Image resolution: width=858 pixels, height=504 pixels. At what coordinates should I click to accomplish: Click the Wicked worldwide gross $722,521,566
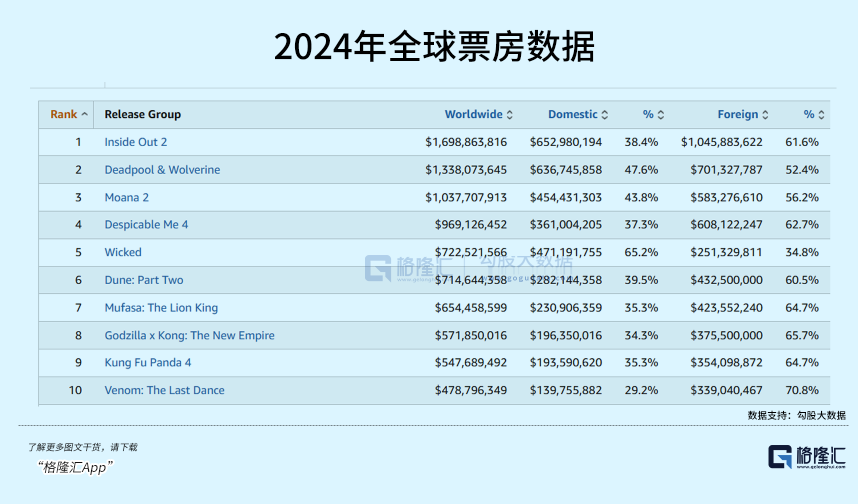(x=470, y=252)
